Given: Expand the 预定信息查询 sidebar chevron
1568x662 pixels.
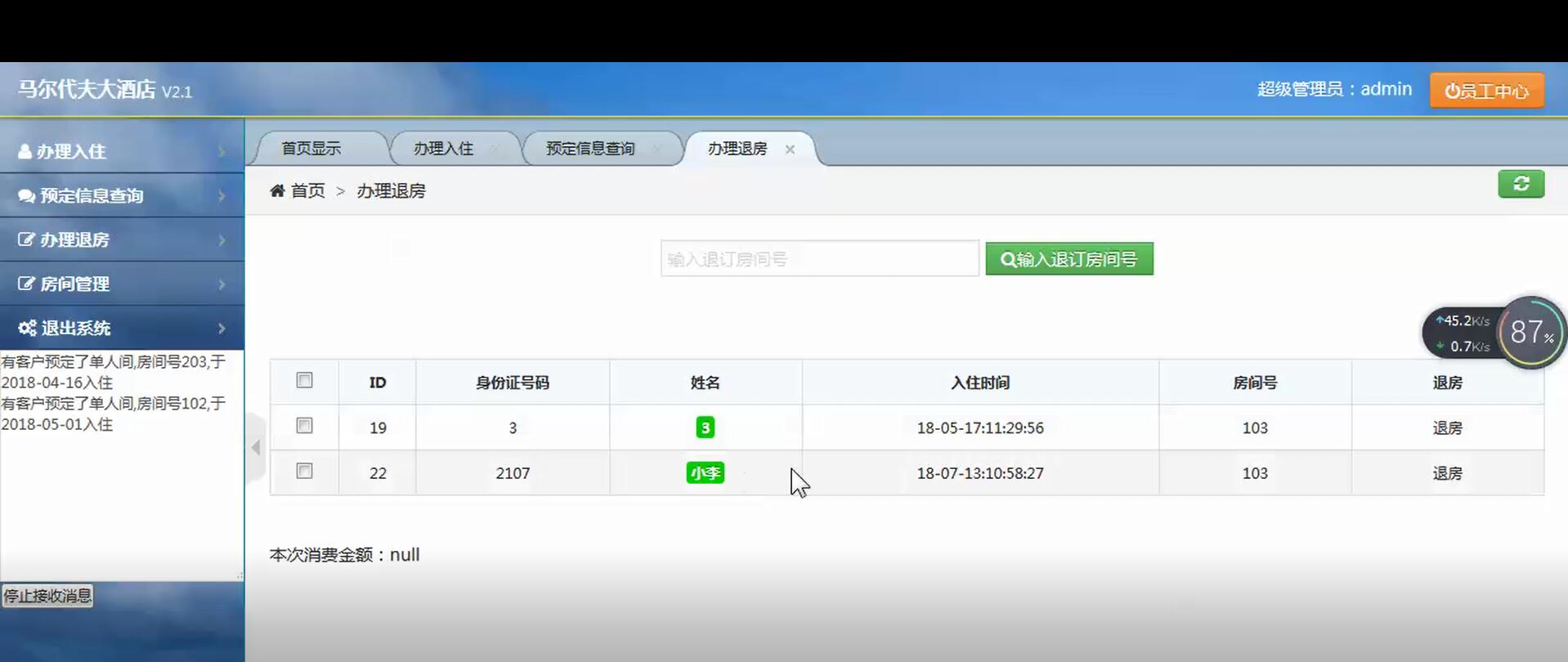Looking at the screenshot, I should coord(222,195).
